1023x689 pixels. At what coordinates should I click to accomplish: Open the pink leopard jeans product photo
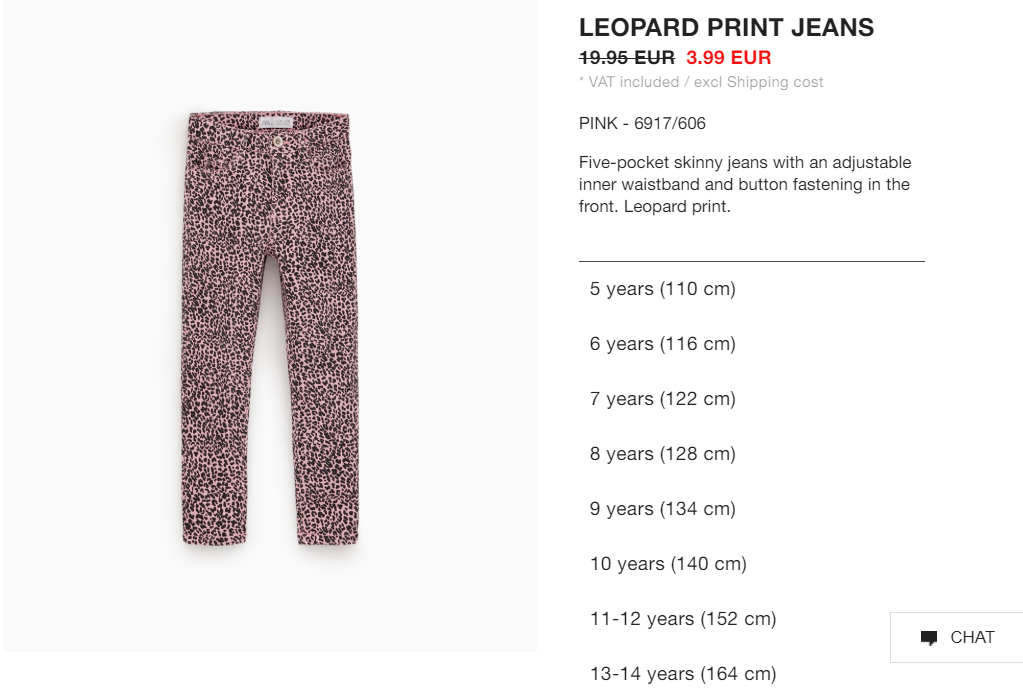pyautogui.click(x=270, y=326)
